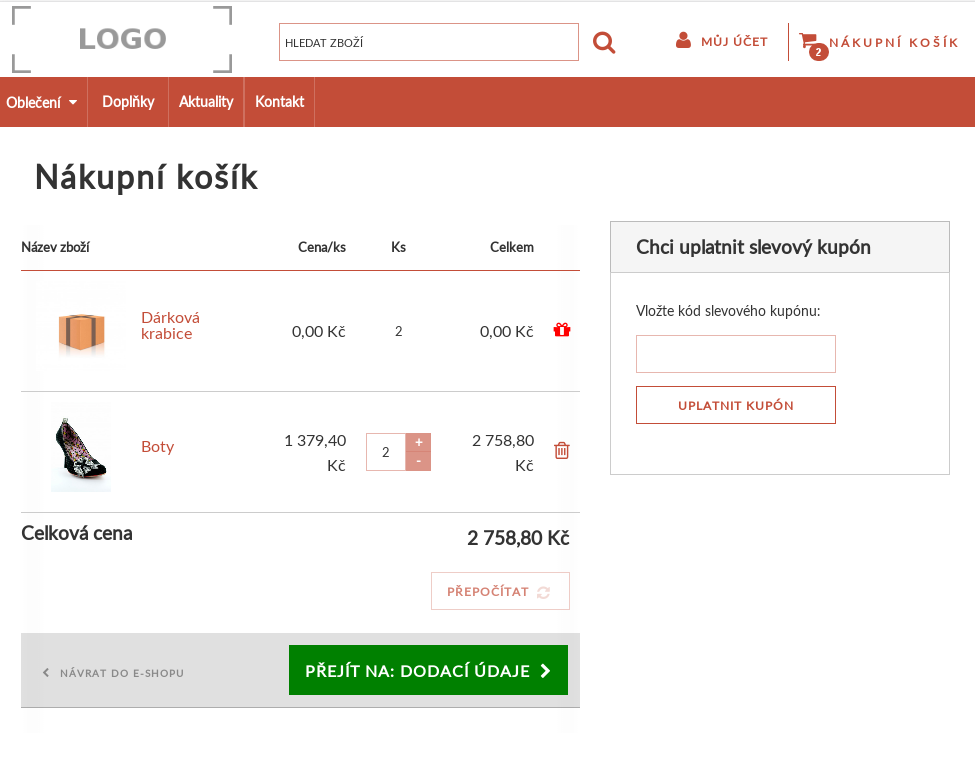Focus the discount coupon code field

pos(735,354)
